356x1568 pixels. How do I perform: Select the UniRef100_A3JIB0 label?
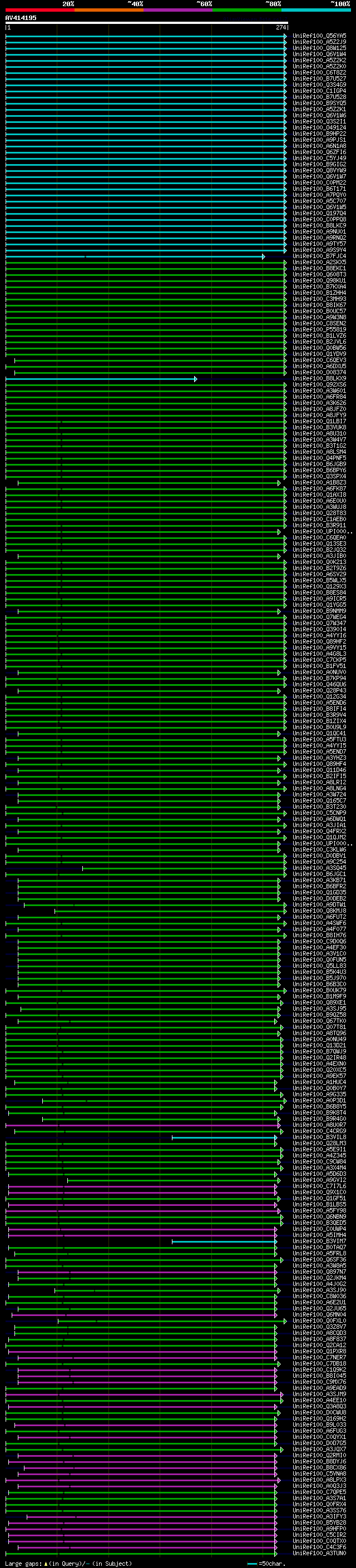click(x=319, y=556)
